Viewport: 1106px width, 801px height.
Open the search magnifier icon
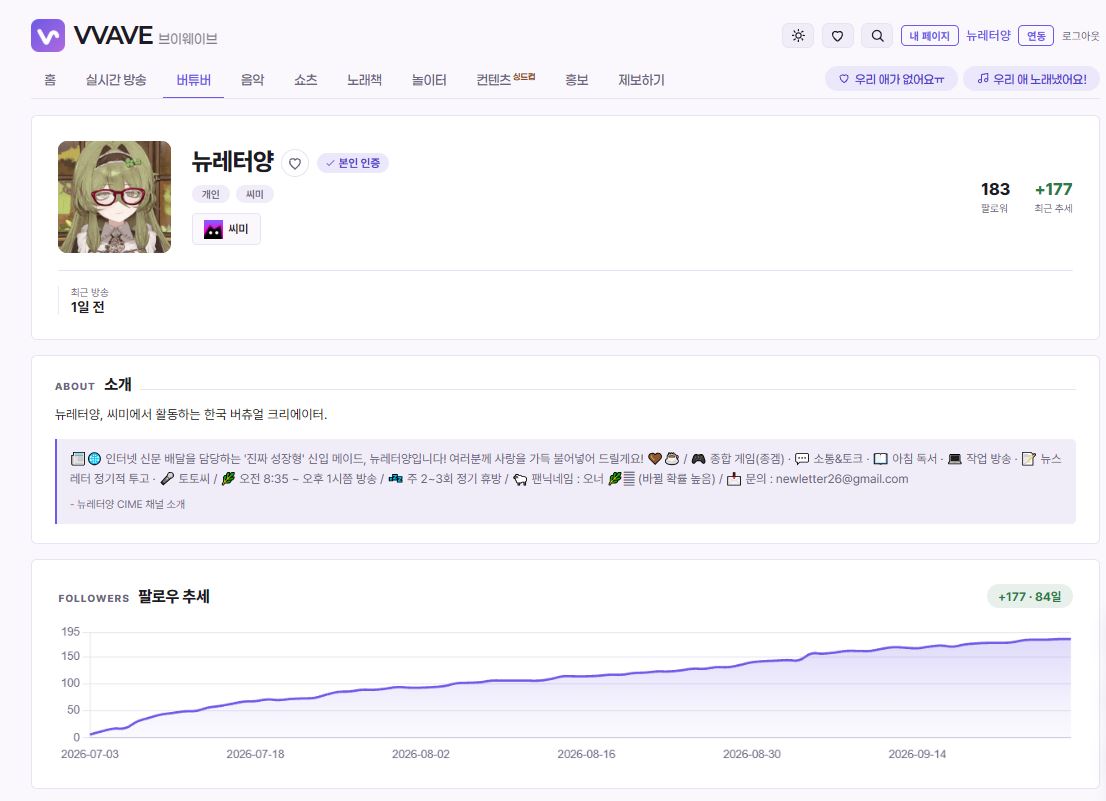point(877,36)
